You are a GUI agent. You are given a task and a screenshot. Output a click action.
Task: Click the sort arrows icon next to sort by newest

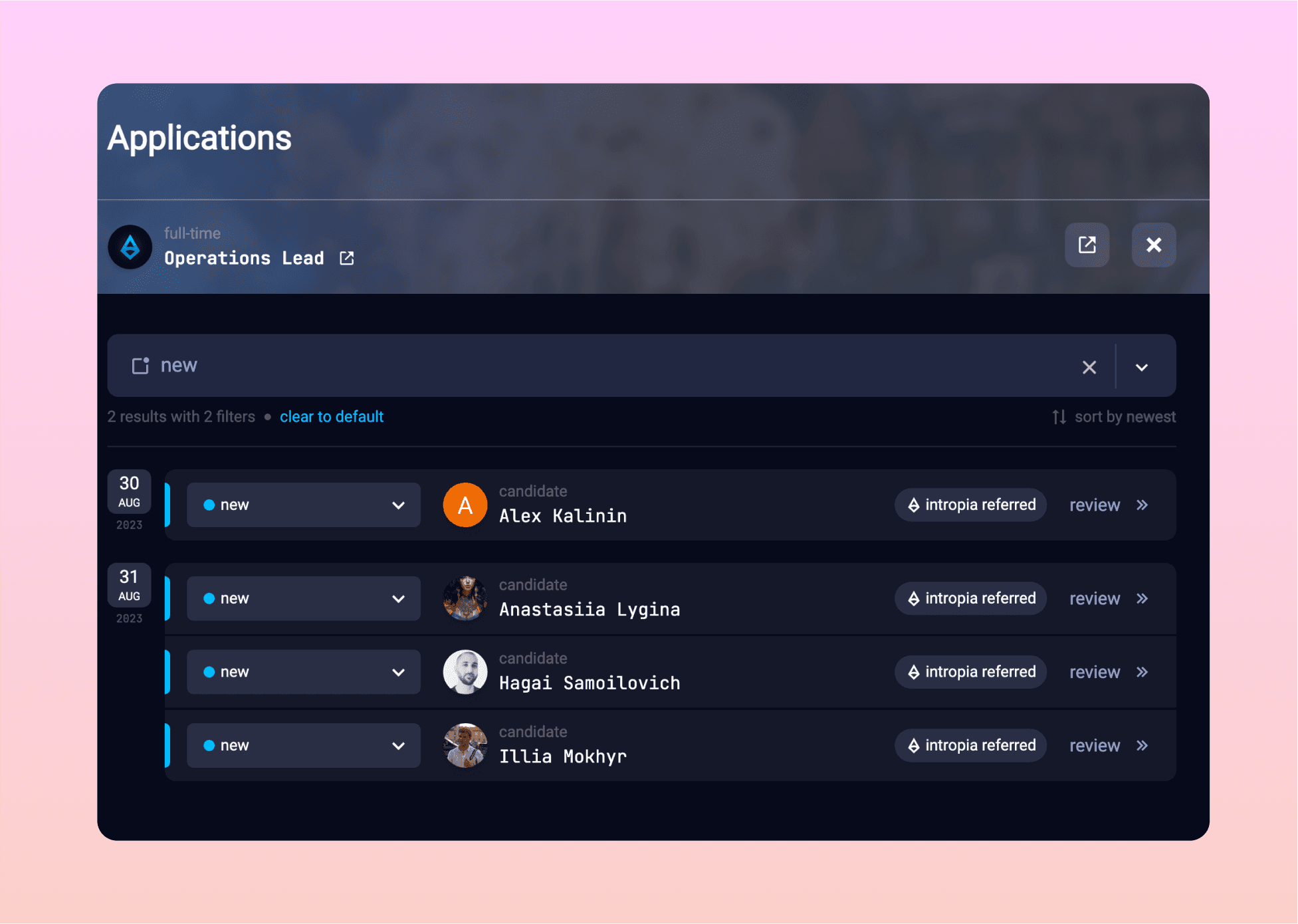click(1059, 417)
